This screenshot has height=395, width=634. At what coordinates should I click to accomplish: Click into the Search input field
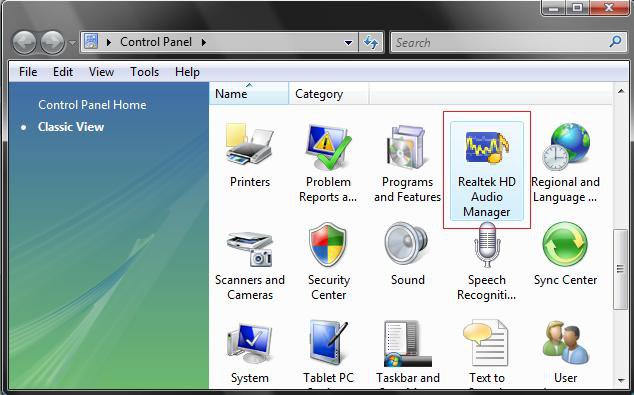point(500,42)
